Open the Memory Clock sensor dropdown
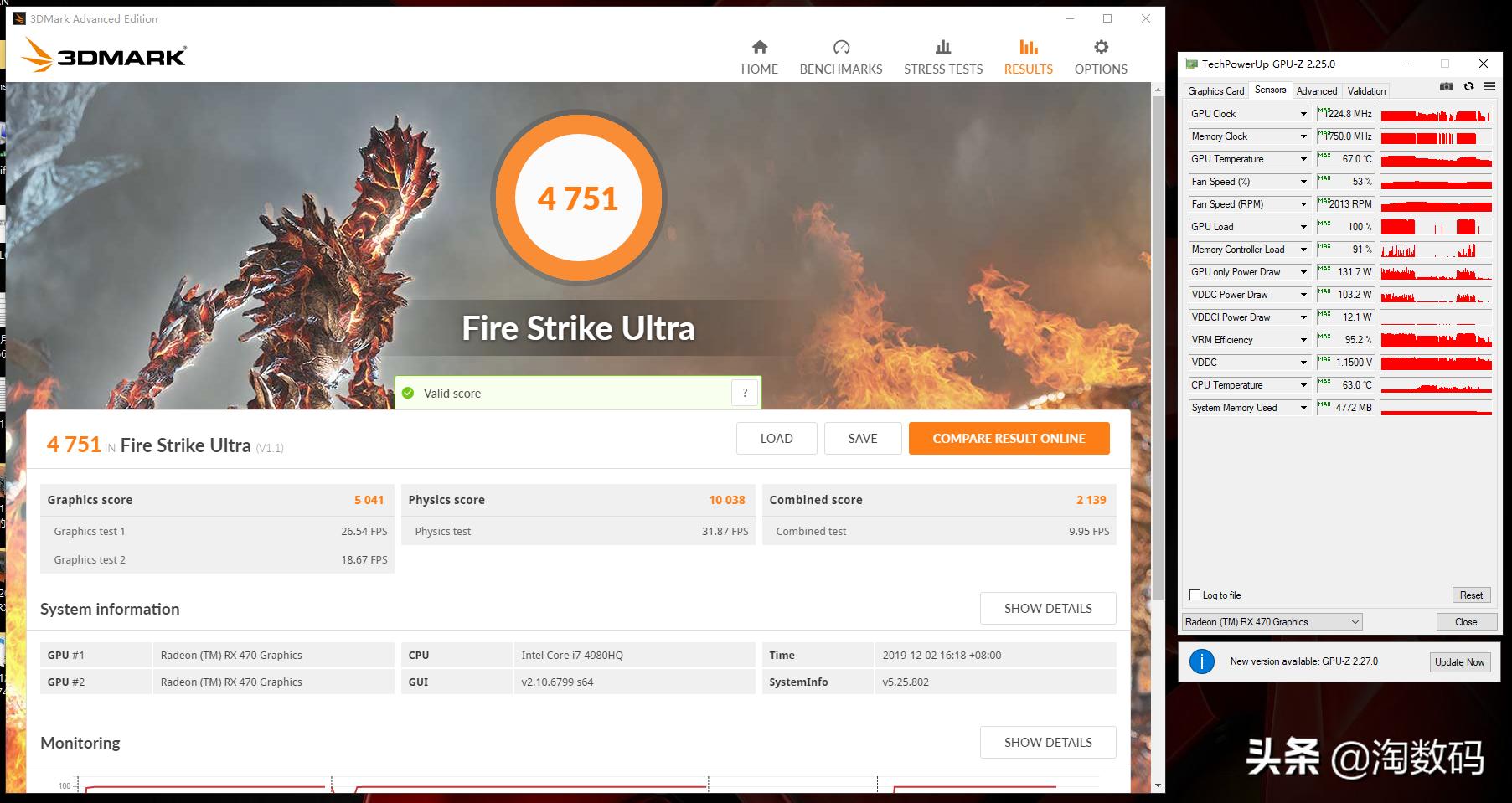This screenshot has width=1512, height=803. point(1303,136)
